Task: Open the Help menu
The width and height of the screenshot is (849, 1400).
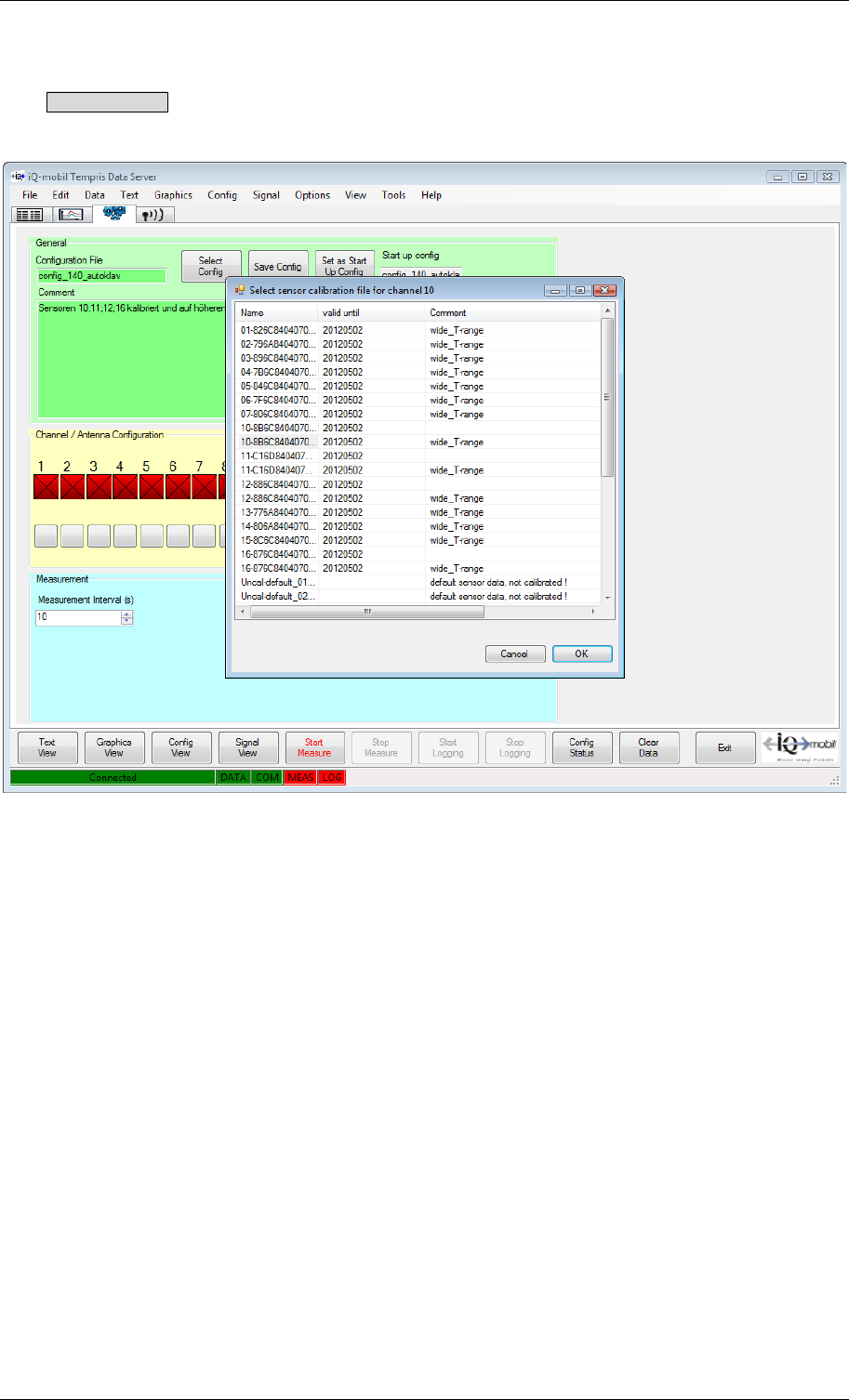Action: 431,195
